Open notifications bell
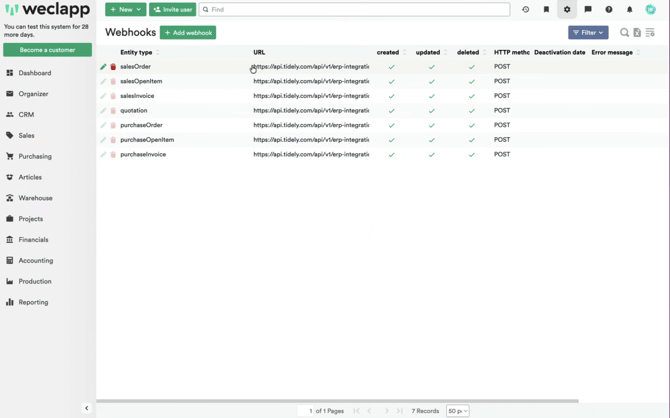 tap(629, 10)
